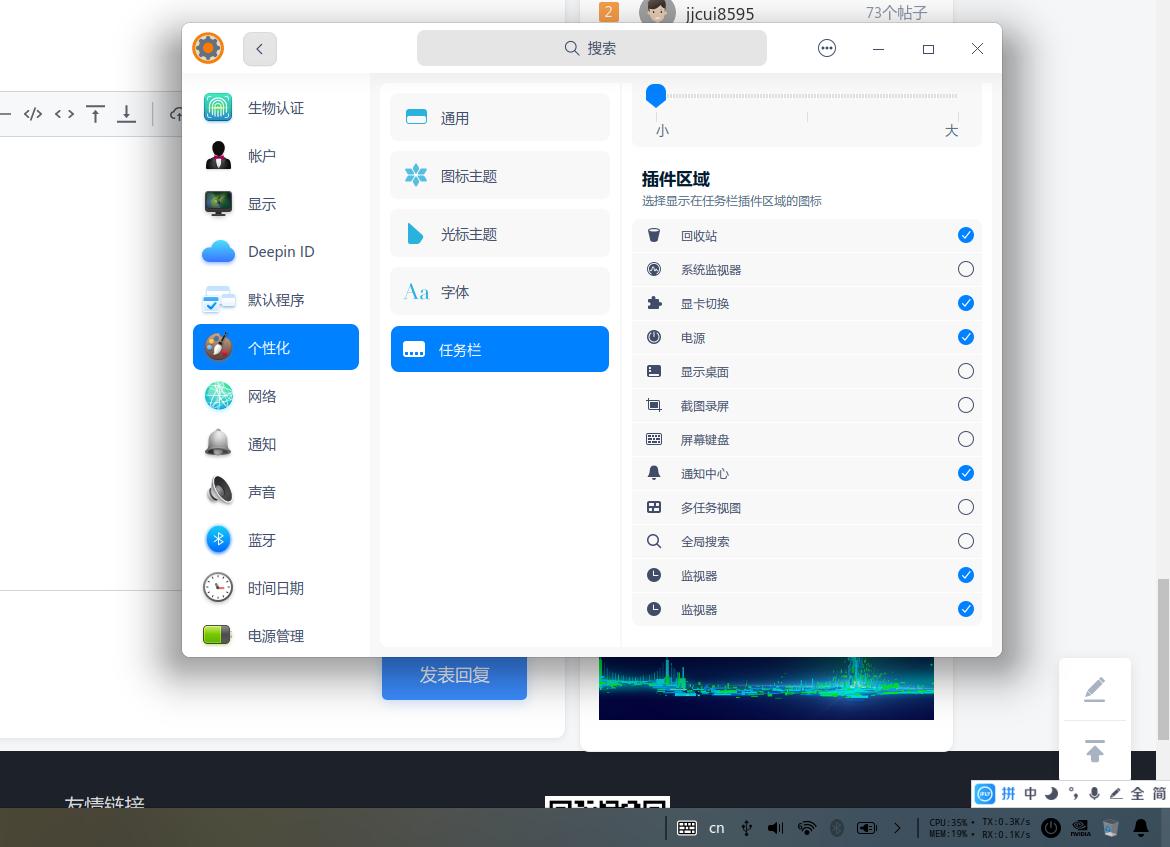This screenshot has width=1170, height=847.
Task: Open 时间日期 date and time settings
Action: (275, 588)
